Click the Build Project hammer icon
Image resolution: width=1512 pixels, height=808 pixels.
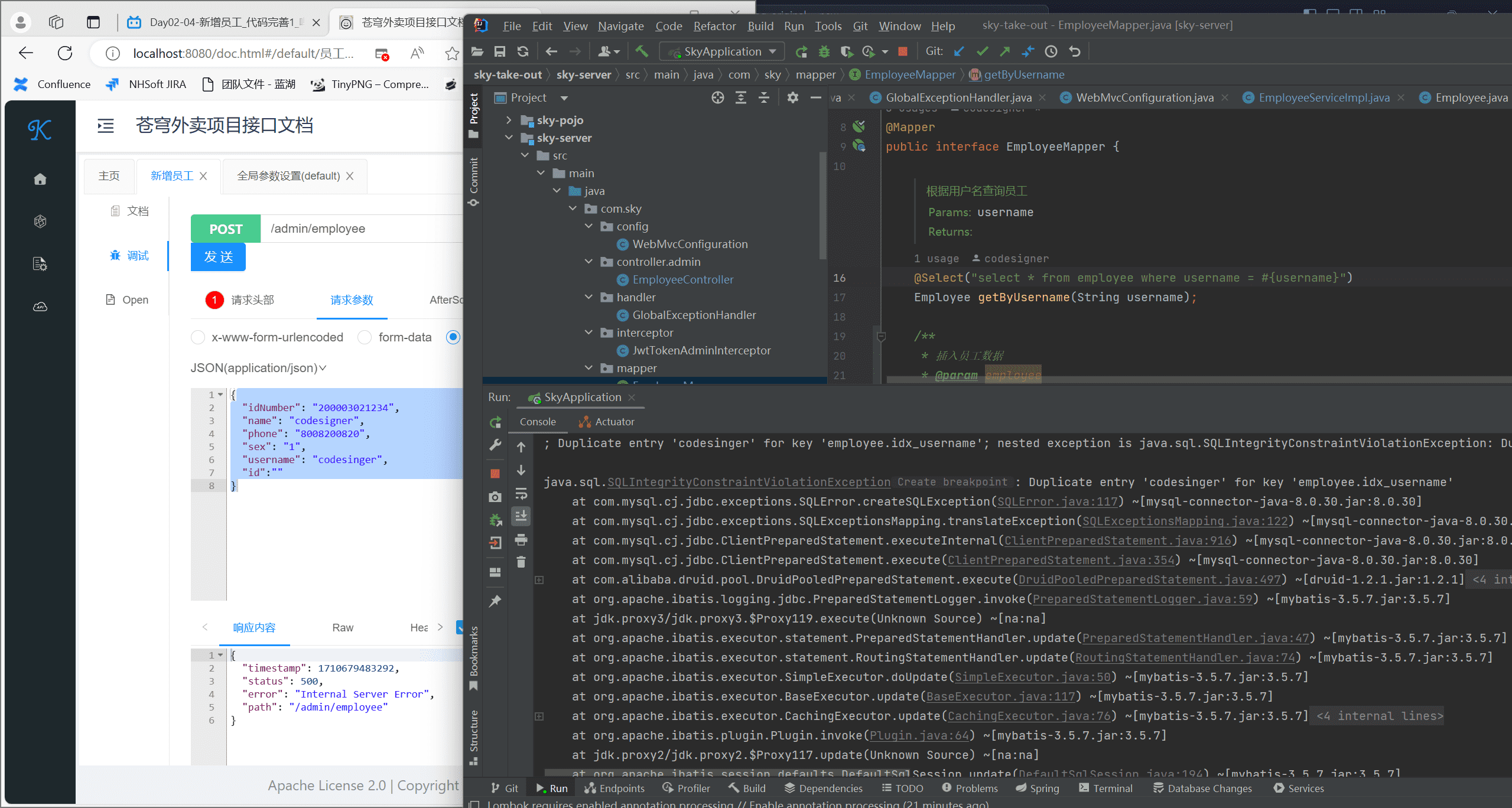[x=642, y=52]
